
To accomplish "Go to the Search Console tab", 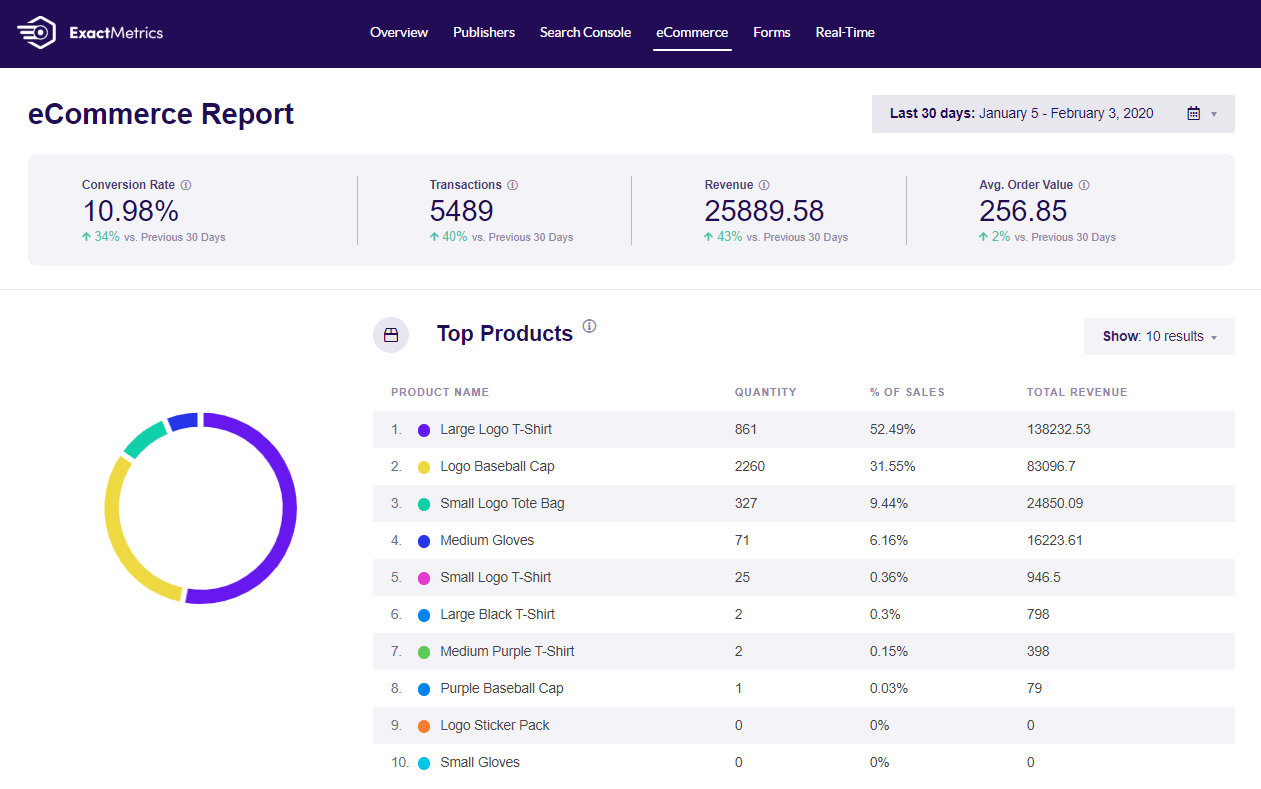I will (x=585, y=33).
